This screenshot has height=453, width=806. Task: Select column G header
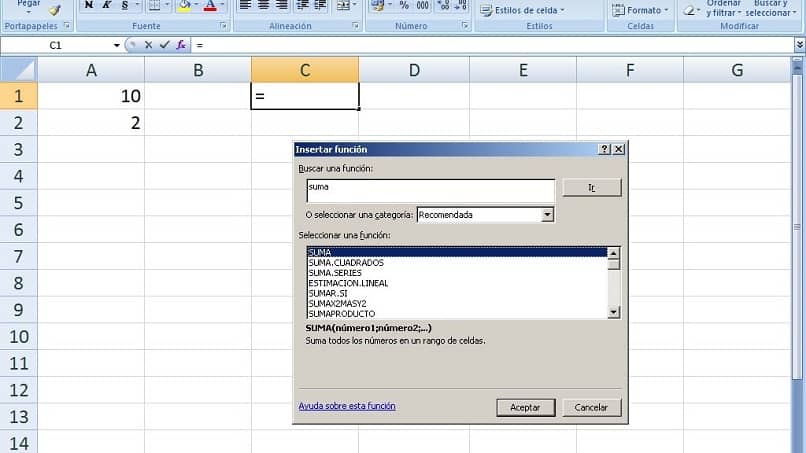(737, 70)
